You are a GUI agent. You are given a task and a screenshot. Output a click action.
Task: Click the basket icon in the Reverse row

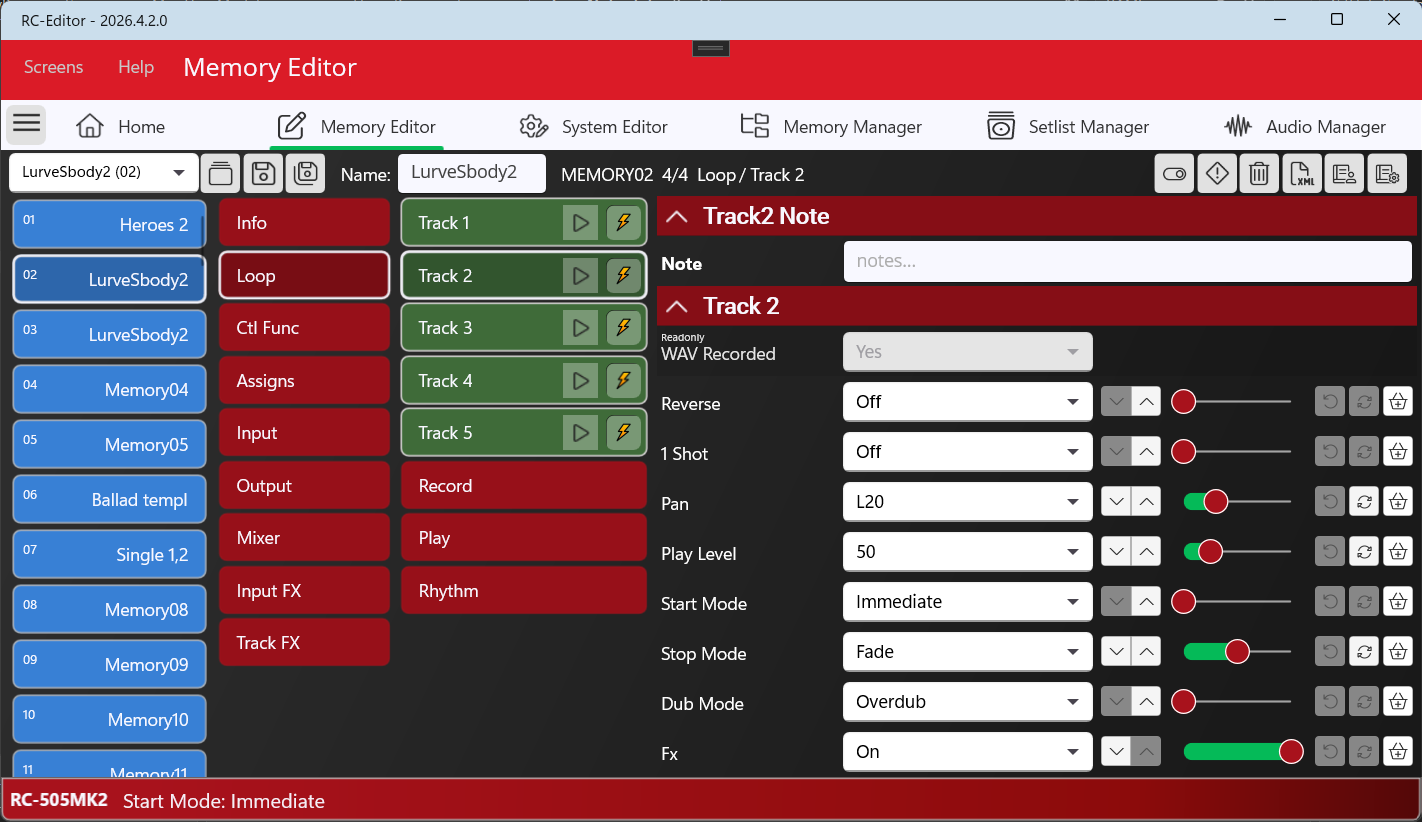pos(1398,402)
